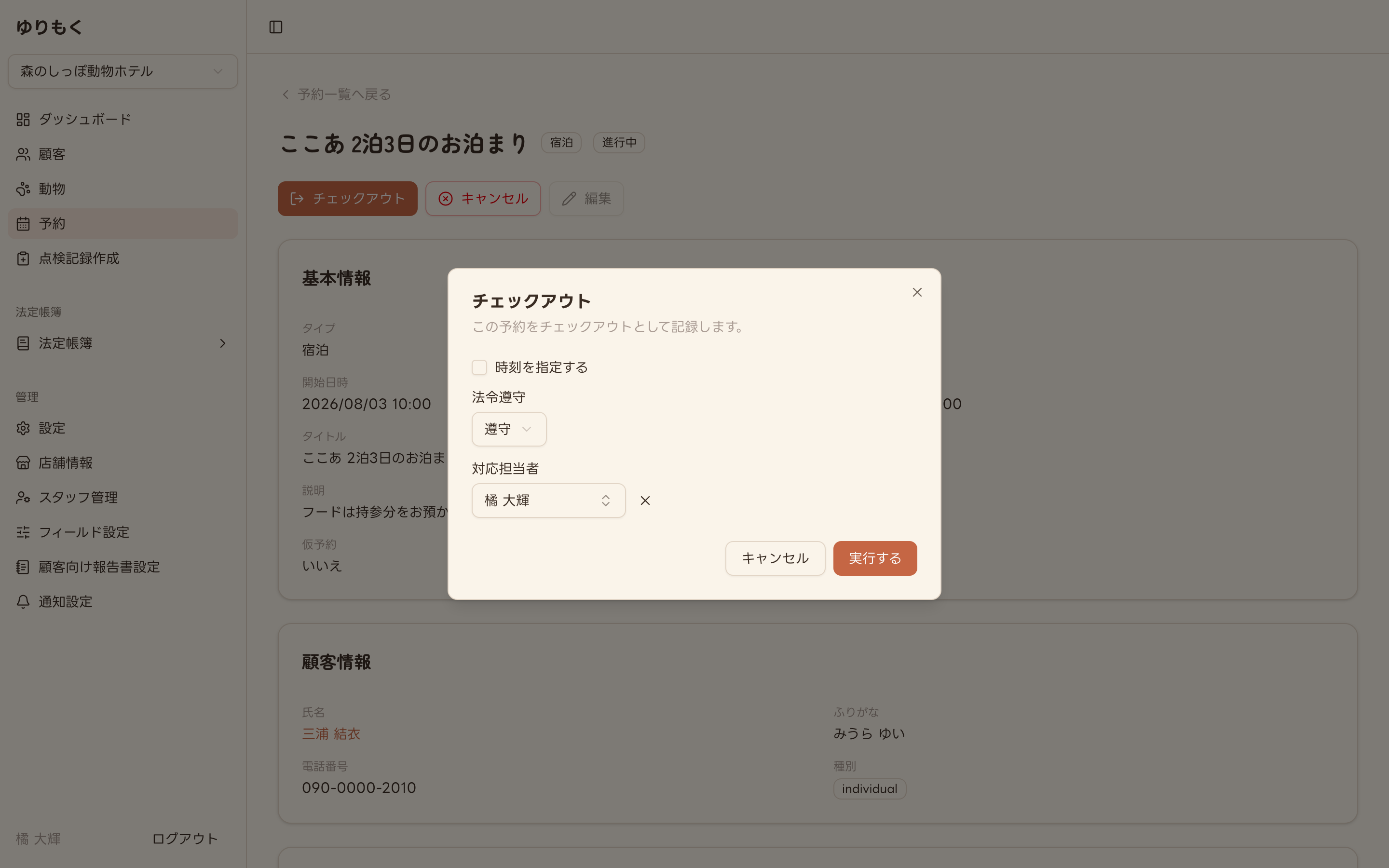Click the ゆりもく logo text
This screenshot has height=868, width=1389.
49,27
